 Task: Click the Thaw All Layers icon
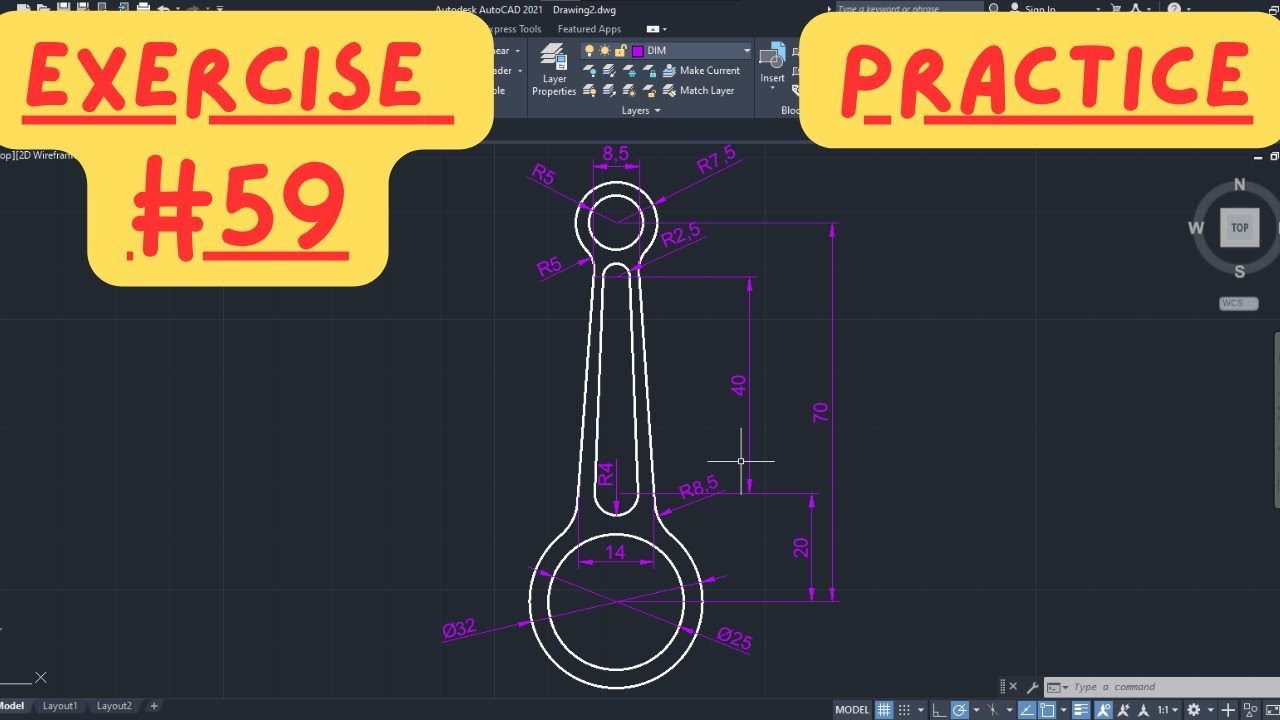630,91
